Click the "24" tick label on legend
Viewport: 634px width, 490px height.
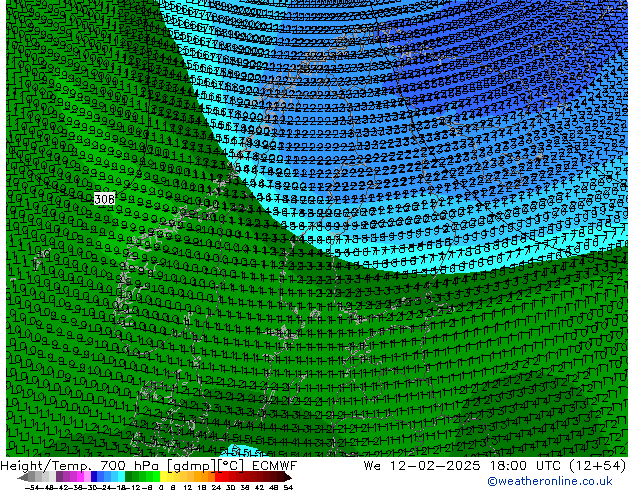216,487
